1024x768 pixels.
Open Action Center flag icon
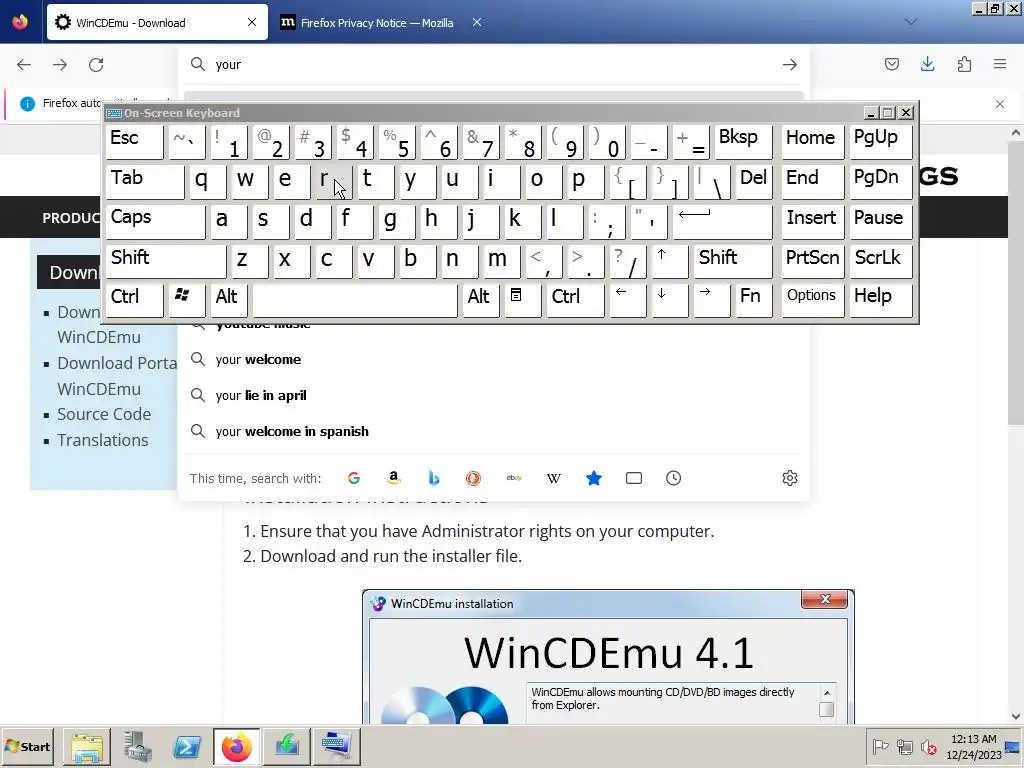880,746
